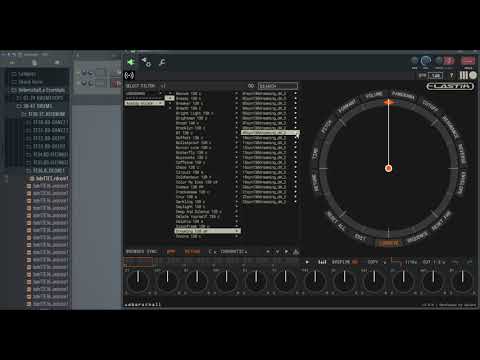Toggle SYNC in the bottom bar
This screenshot has height=360, width=480.
click(152, 252)
